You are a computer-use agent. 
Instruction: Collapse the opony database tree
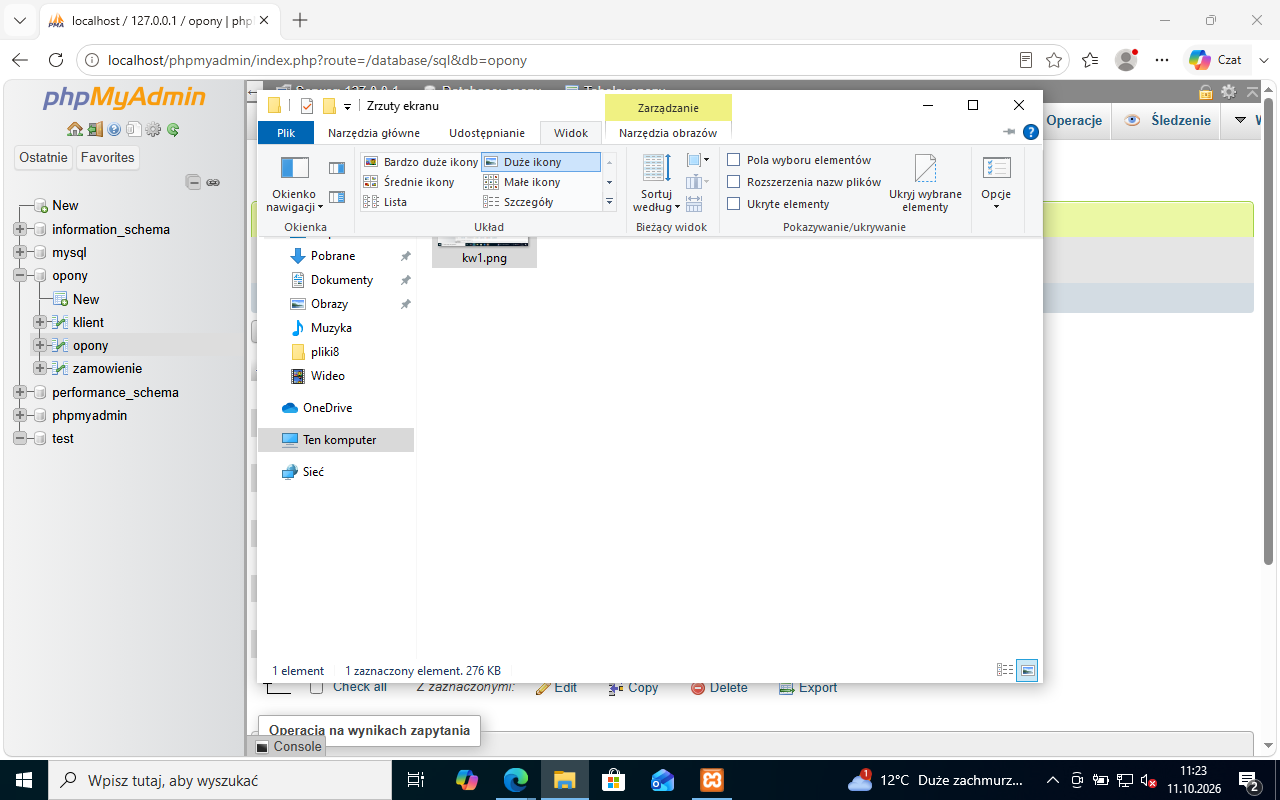[20, 275]
